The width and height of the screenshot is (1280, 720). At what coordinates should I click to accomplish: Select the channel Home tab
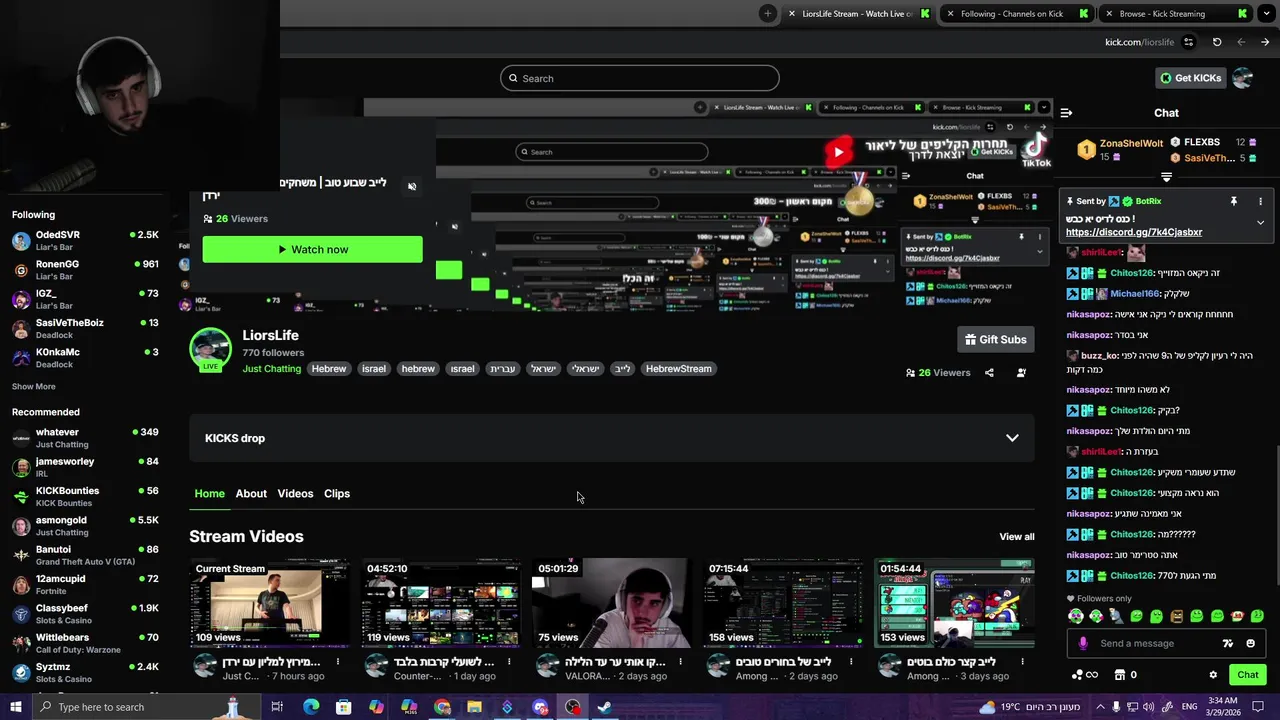click(x=210, y=494)
